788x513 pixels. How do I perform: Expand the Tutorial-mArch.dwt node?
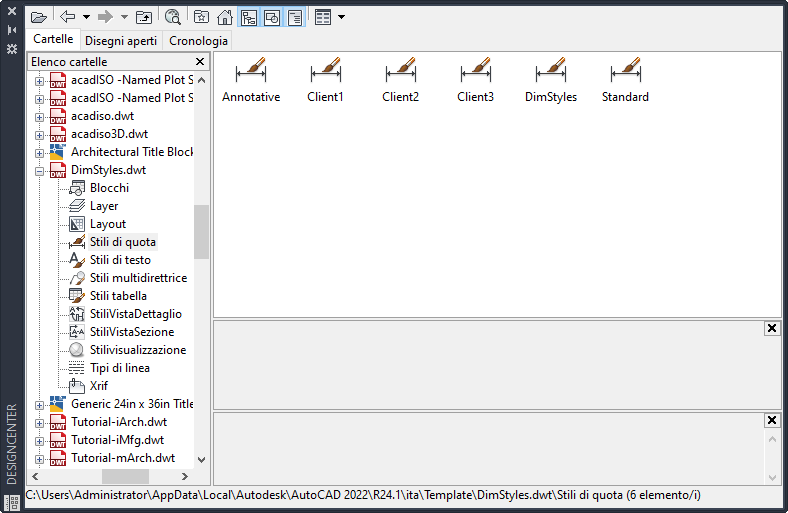(x=39, y=459)
